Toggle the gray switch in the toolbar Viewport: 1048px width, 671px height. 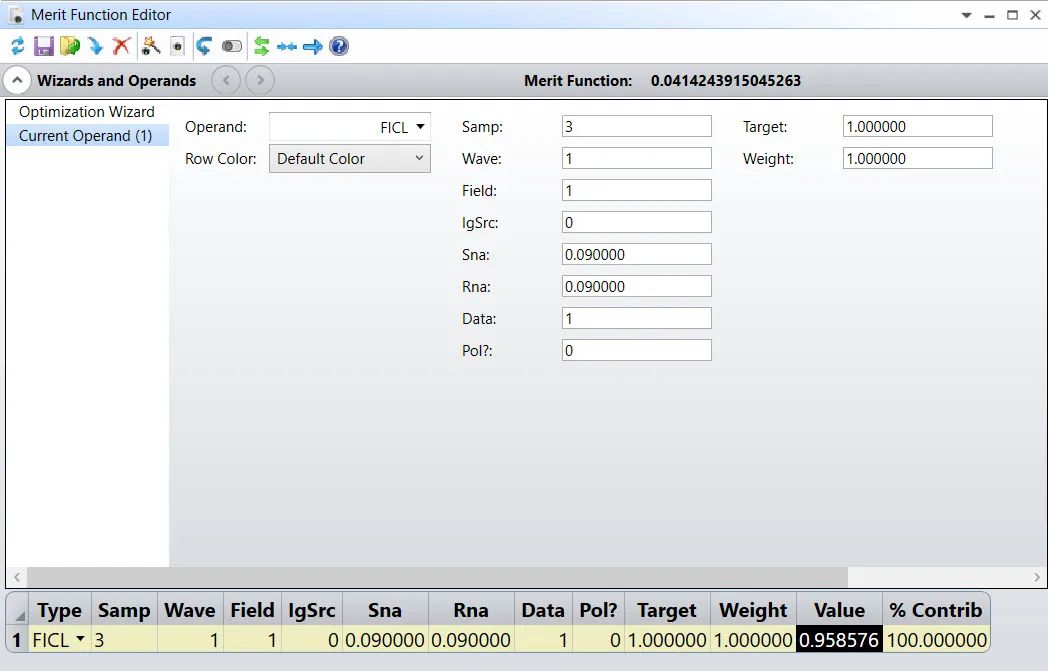[232, 46]
